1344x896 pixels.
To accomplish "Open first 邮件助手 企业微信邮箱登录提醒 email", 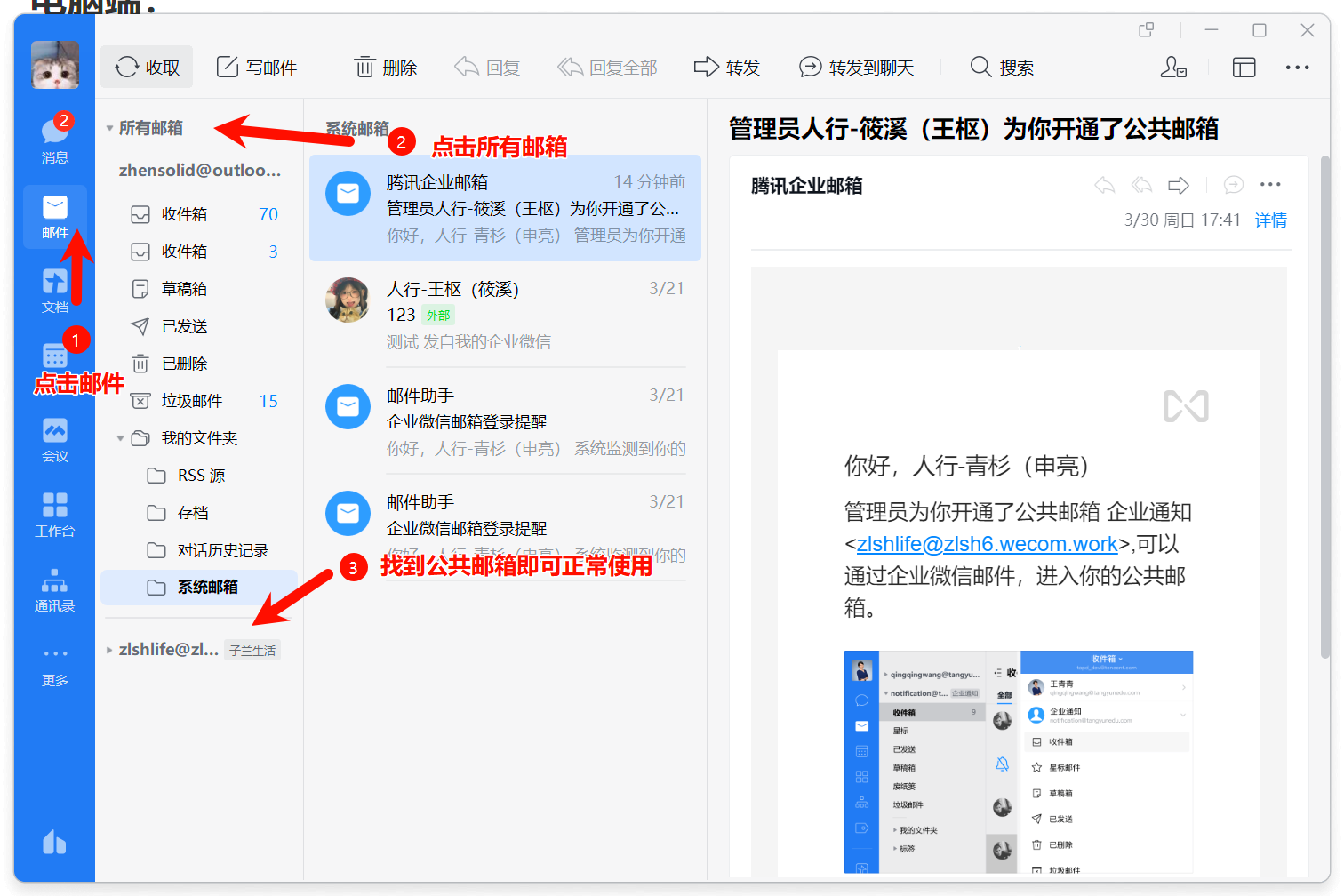I will point(505,421).
